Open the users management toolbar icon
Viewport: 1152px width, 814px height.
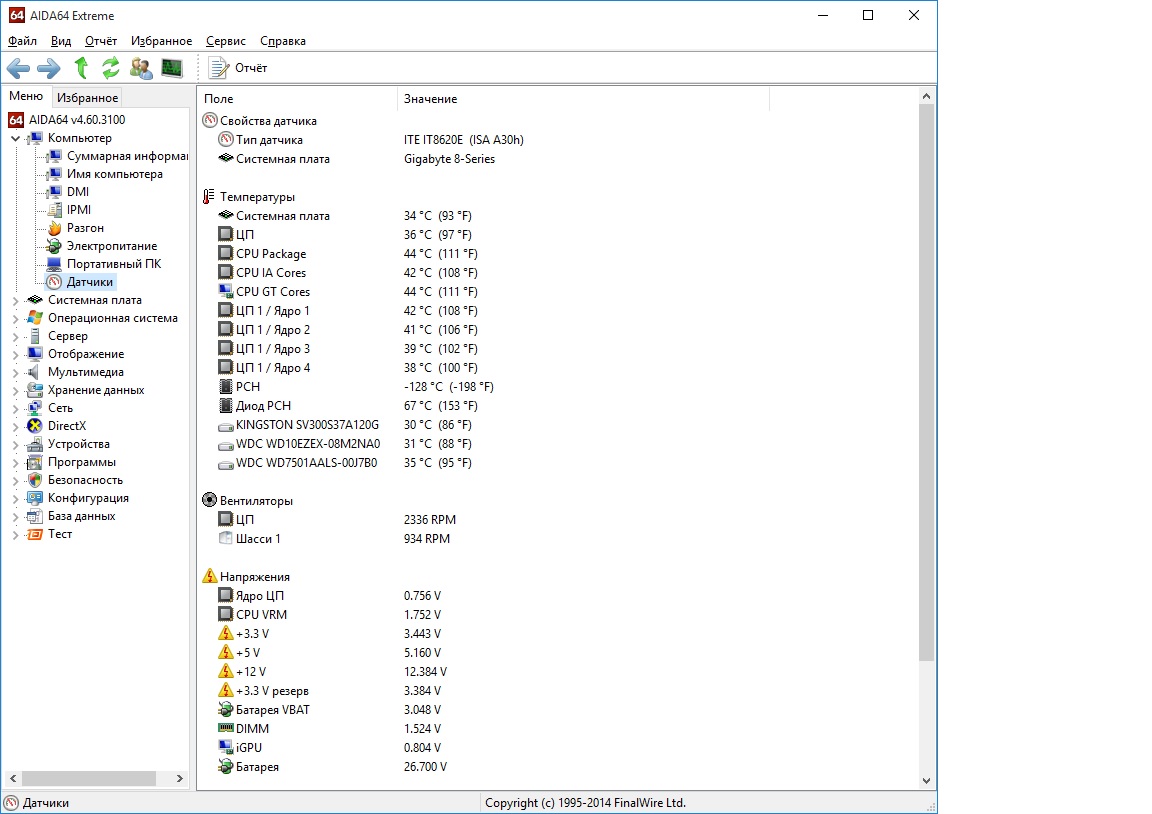(141, 68)
